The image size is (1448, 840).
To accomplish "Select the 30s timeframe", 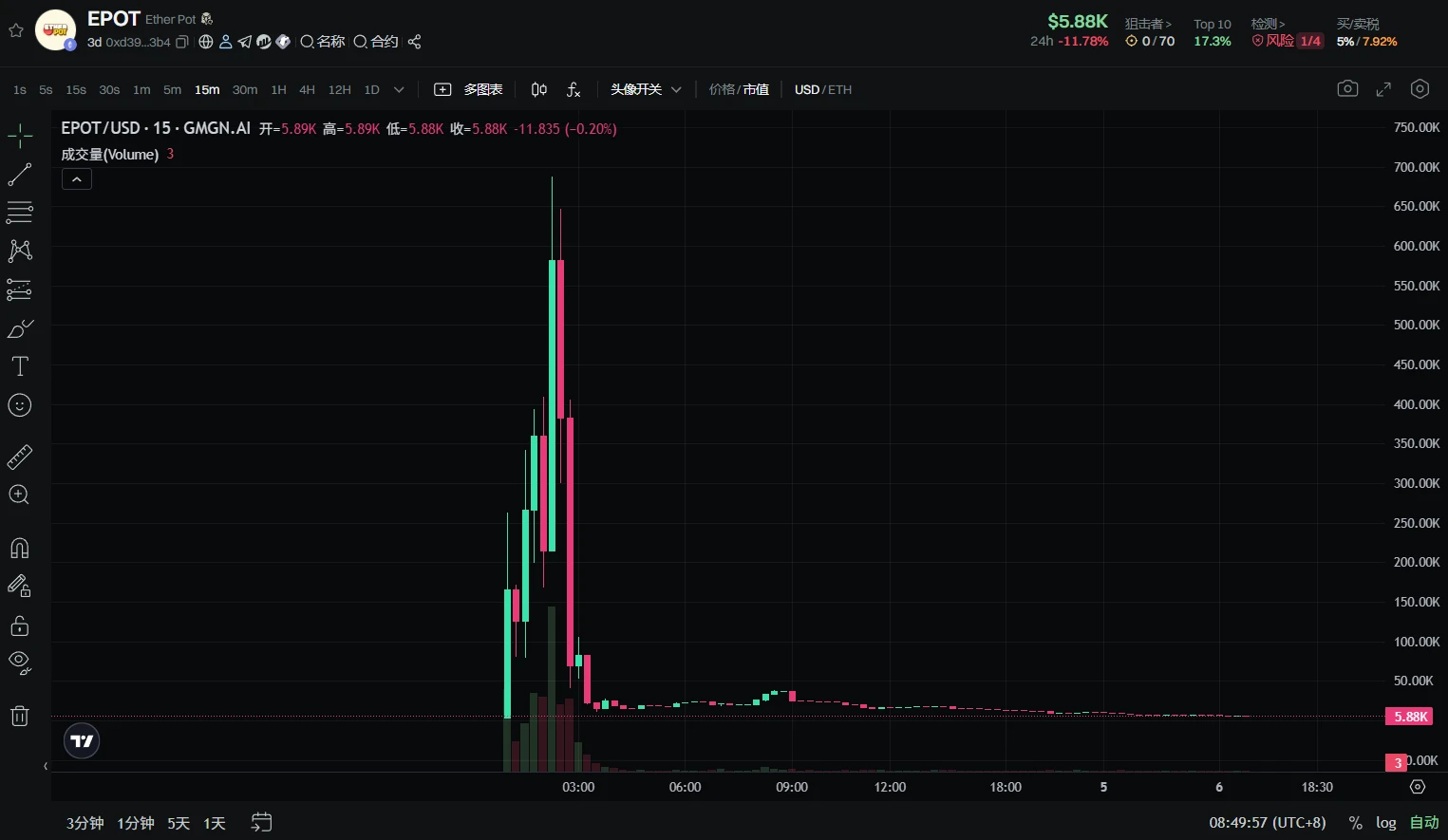I will point(109,90).
